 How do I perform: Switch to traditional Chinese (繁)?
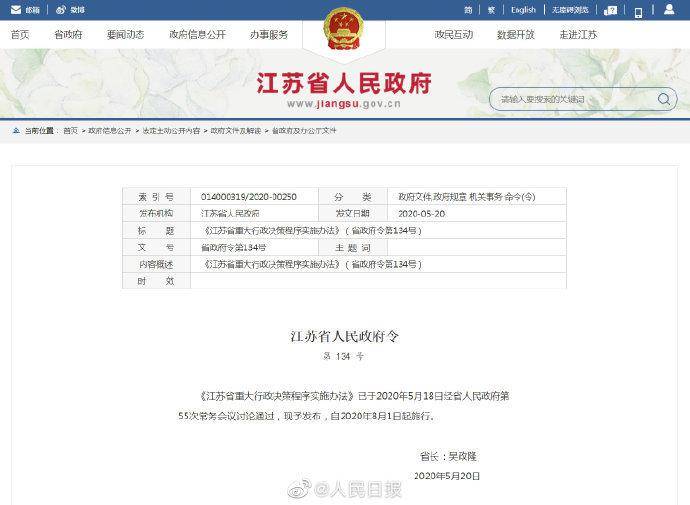493,10
